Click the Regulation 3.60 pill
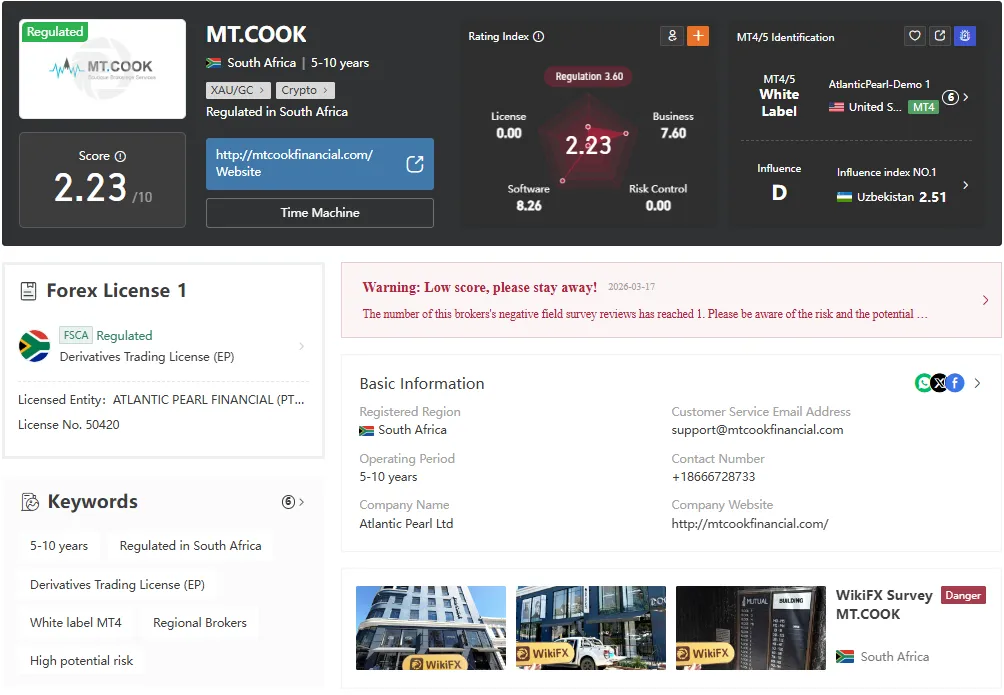The height and width of the screenshot is (695, 1004). tap(589, 76)
